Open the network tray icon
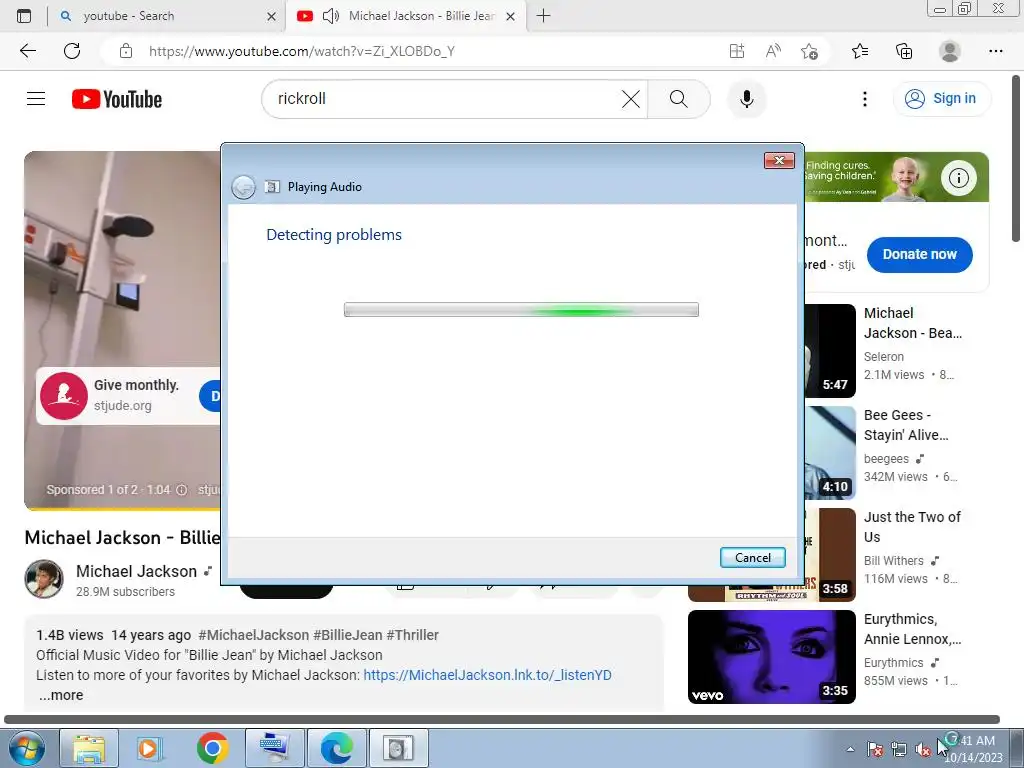This screenshot has height=768, width=1024. 899,750
